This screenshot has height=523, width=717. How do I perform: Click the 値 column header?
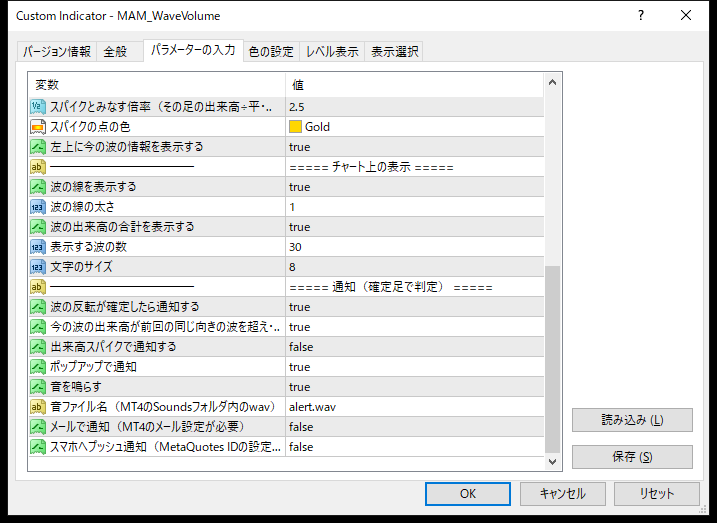[x=415, y=85]
